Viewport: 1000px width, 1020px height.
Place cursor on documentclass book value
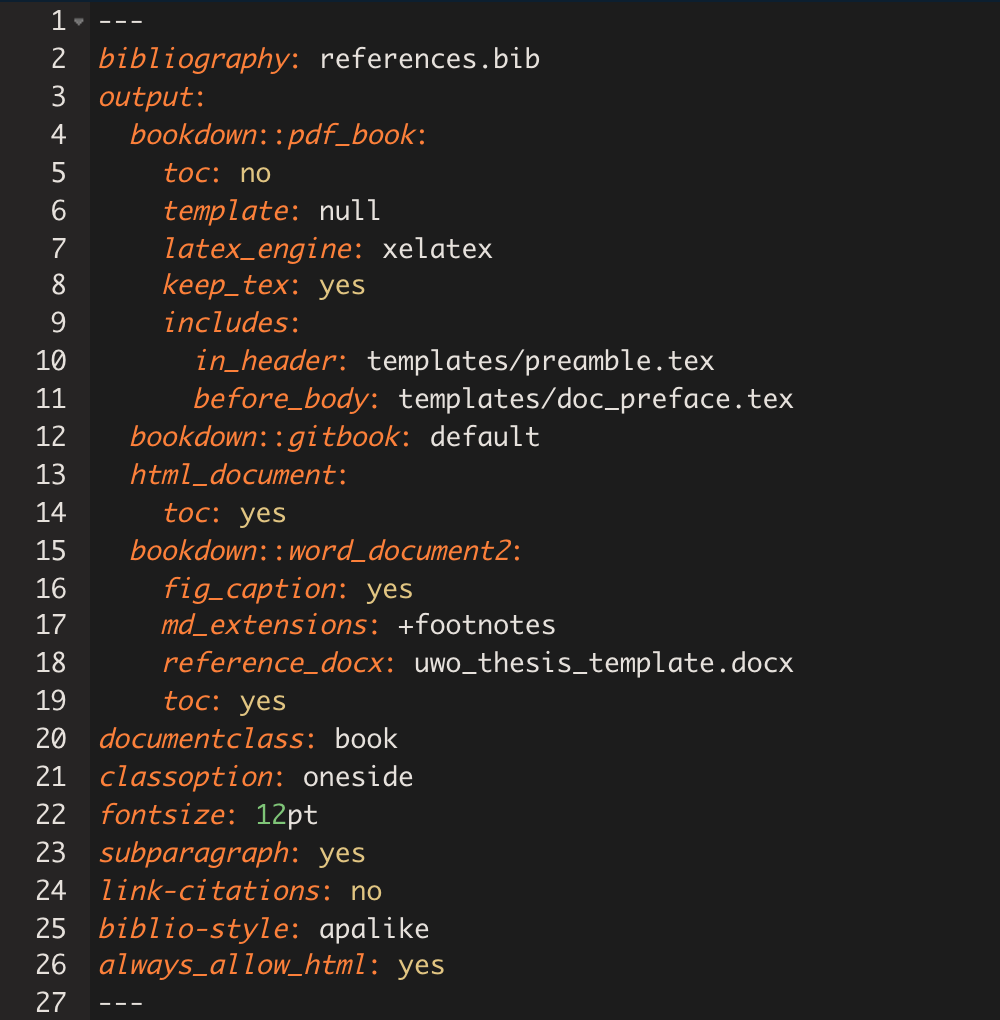pos(366,739)
